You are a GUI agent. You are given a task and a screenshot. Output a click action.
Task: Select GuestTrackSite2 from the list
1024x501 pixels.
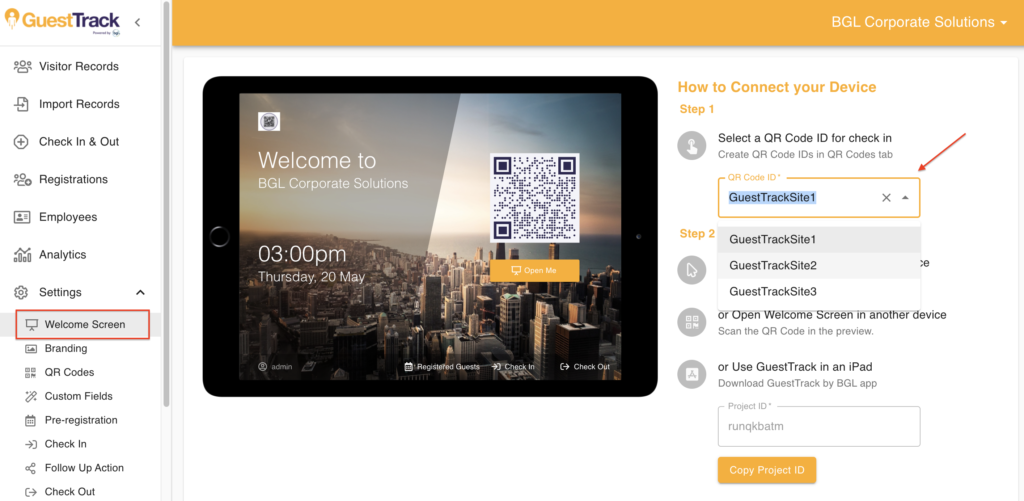(x=773, y=265)
